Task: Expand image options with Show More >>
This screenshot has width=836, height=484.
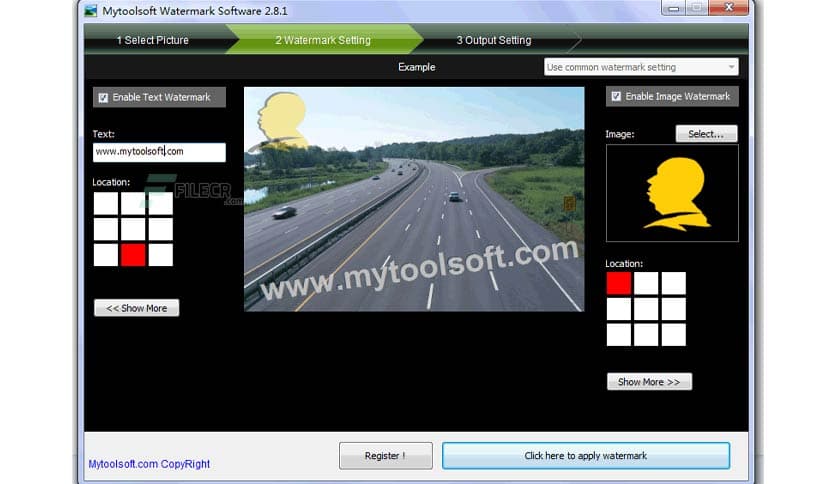Action: point(649,382)
